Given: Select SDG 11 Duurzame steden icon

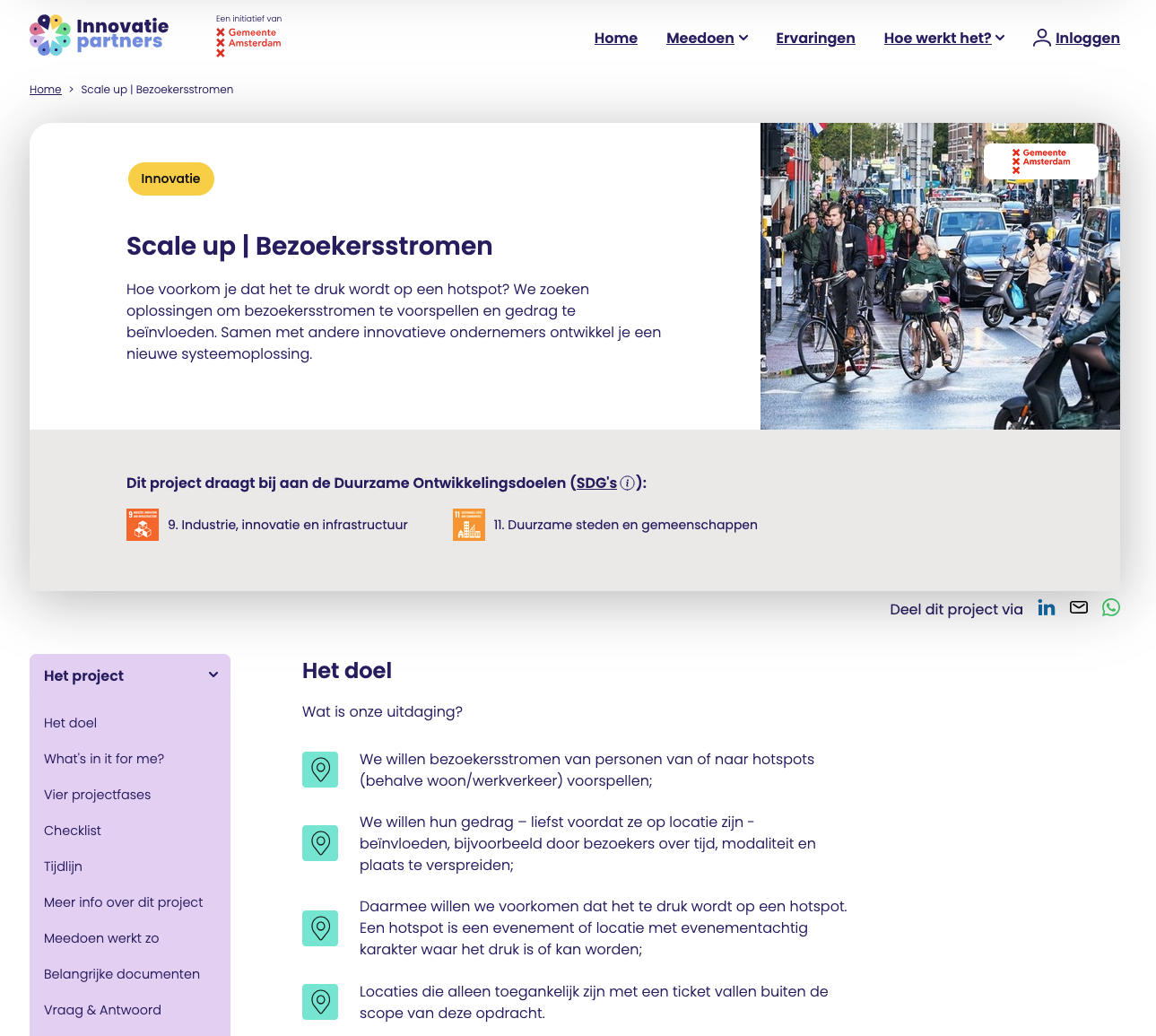Looking at the screenshot, I should pos(469,525).
